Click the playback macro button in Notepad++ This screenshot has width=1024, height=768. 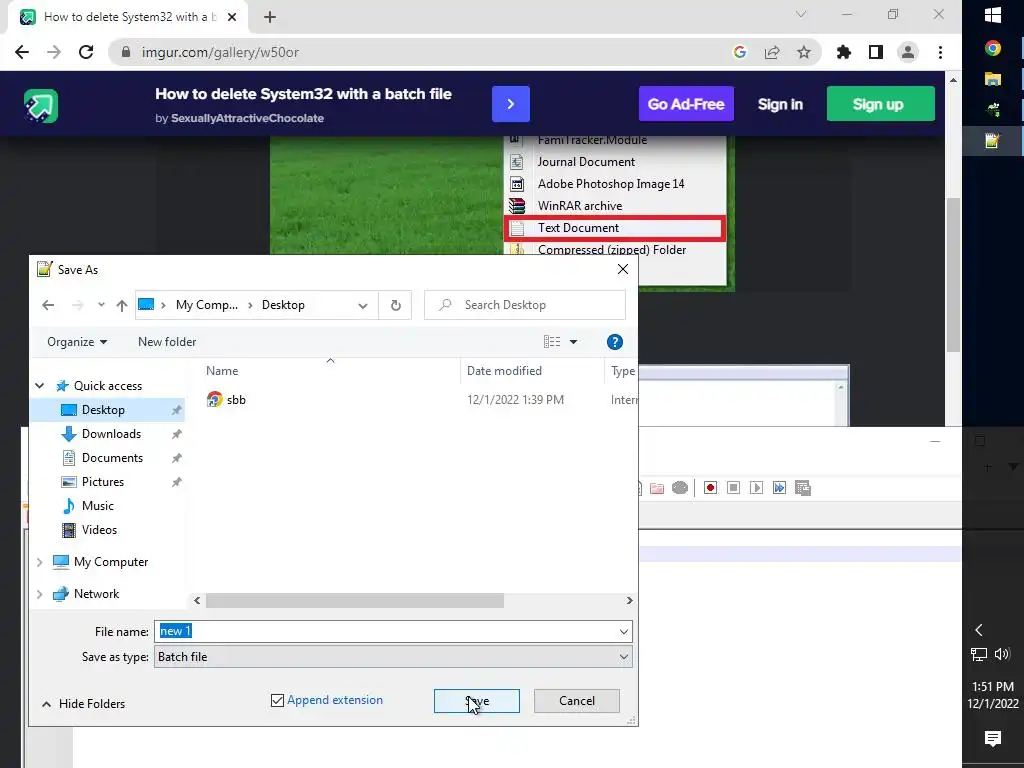(756, 488)
